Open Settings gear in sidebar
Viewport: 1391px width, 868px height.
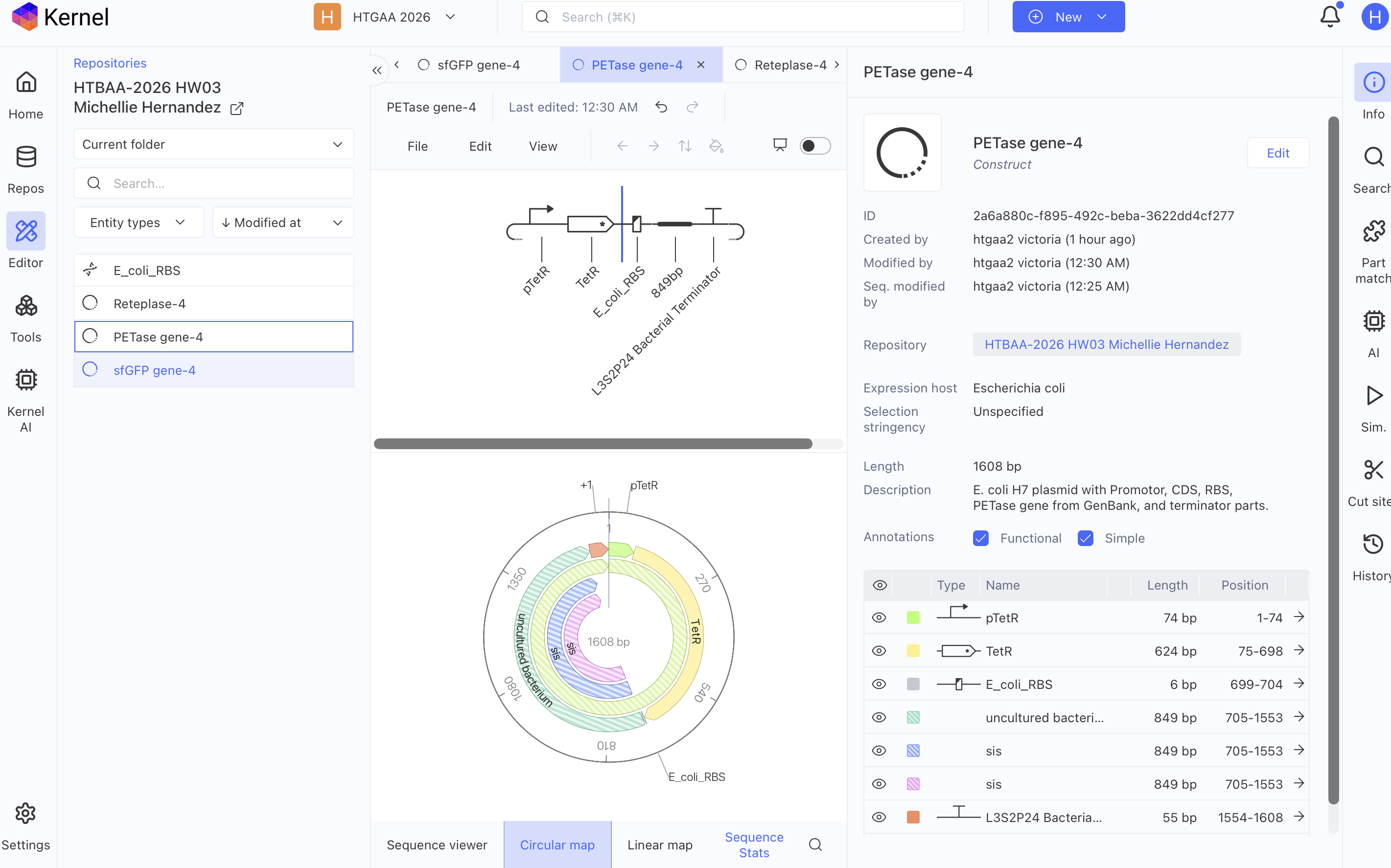click(26, 814)
